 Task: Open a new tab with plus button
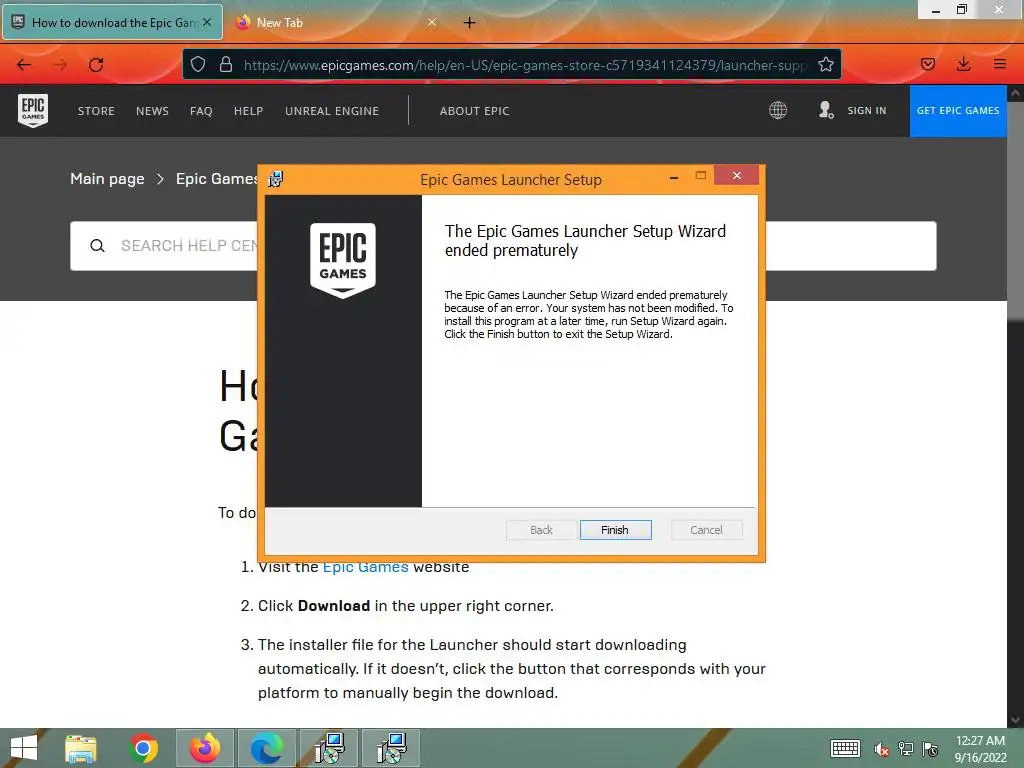469,23
